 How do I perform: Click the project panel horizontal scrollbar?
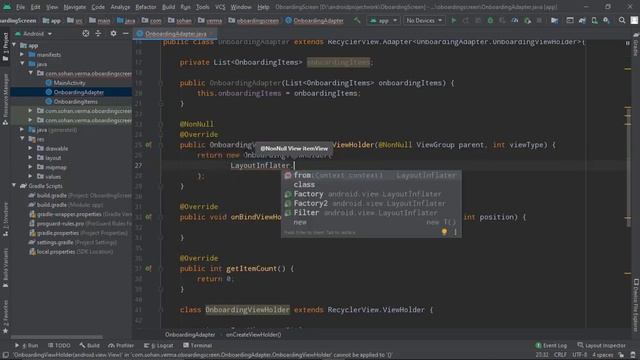tap(56, 337)
